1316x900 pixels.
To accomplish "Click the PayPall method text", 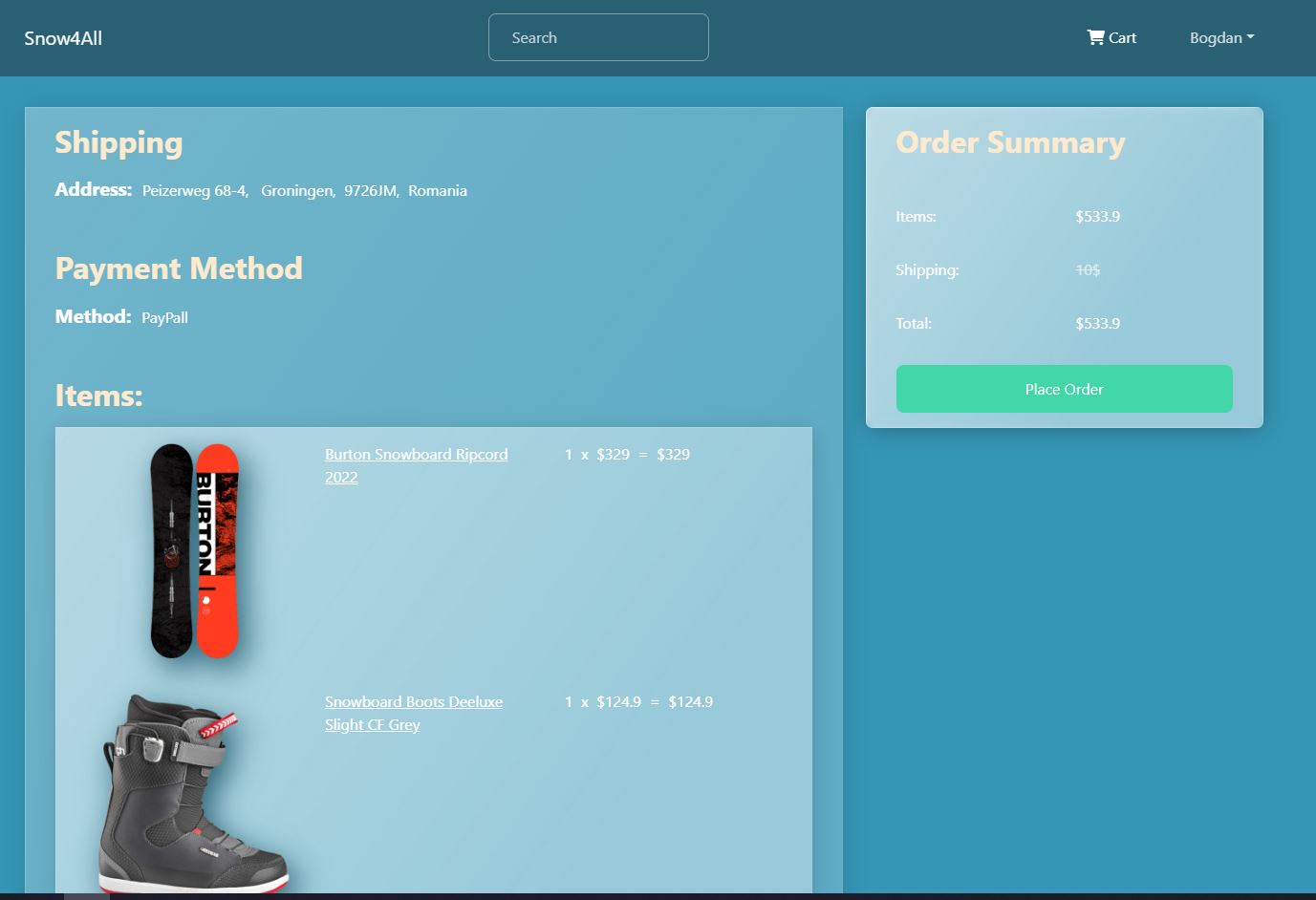I will (164, 317).
